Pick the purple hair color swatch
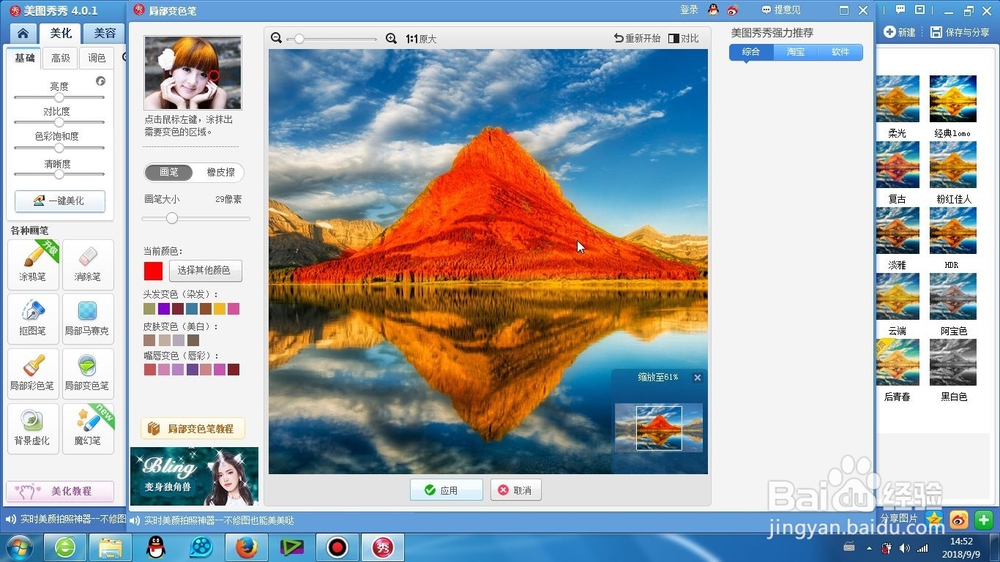The width and height of the screenshot is (1000, 562). (x=163, y=309)
